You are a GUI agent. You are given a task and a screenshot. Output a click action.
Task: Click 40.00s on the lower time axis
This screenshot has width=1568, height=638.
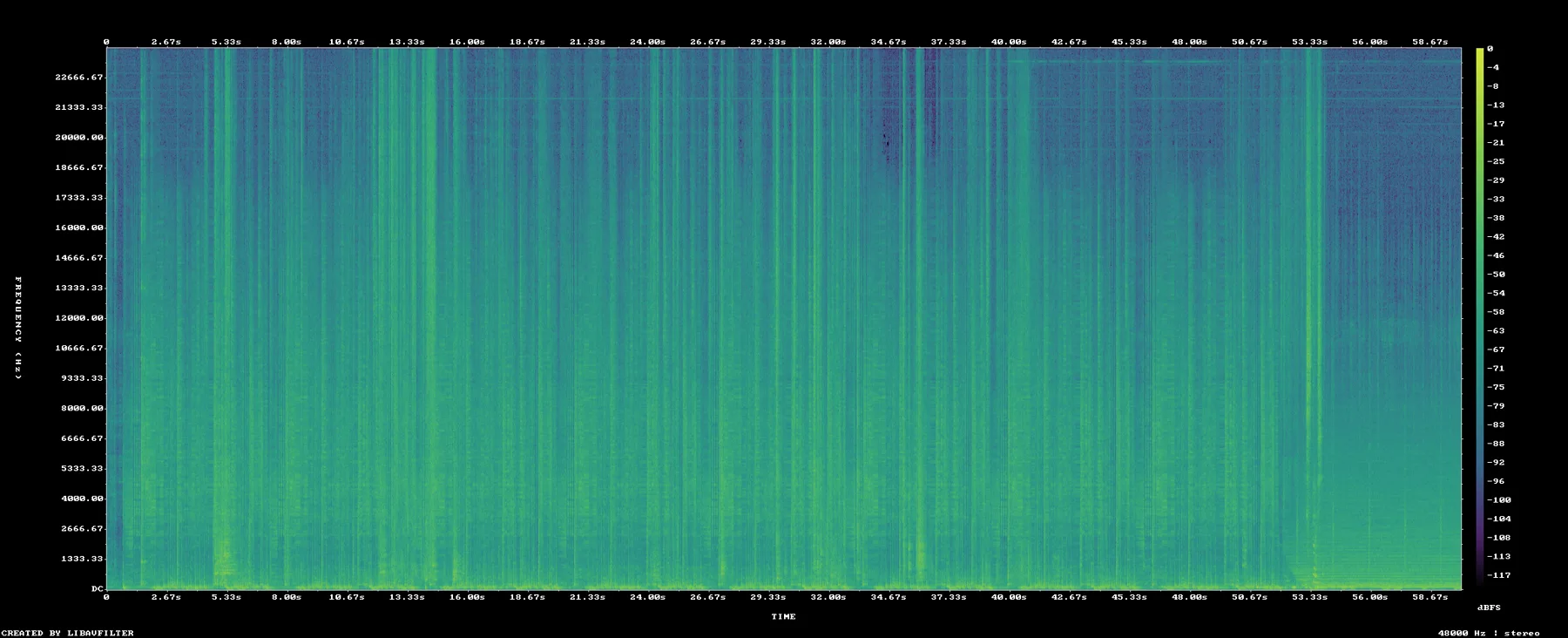click(x=1009, y=597)
